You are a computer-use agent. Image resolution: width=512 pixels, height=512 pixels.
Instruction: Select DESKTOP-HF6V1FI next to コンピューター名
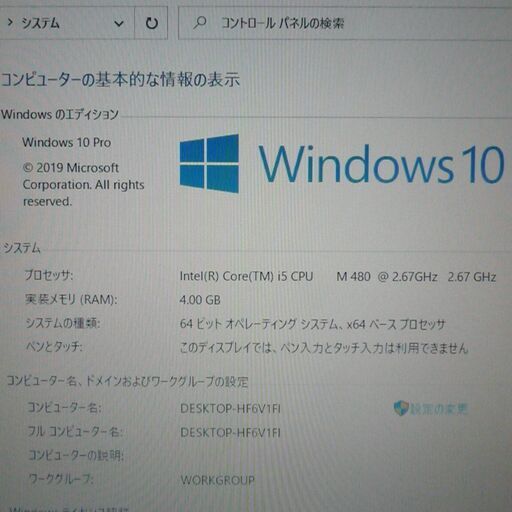230,409
